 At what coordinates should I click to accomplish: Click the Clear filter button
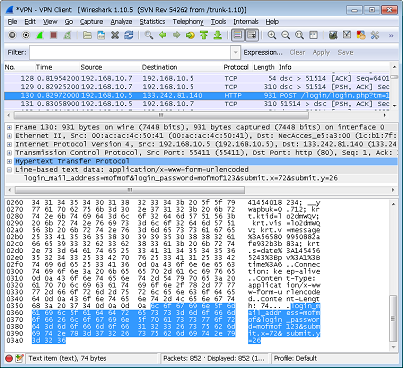(297, 53)
